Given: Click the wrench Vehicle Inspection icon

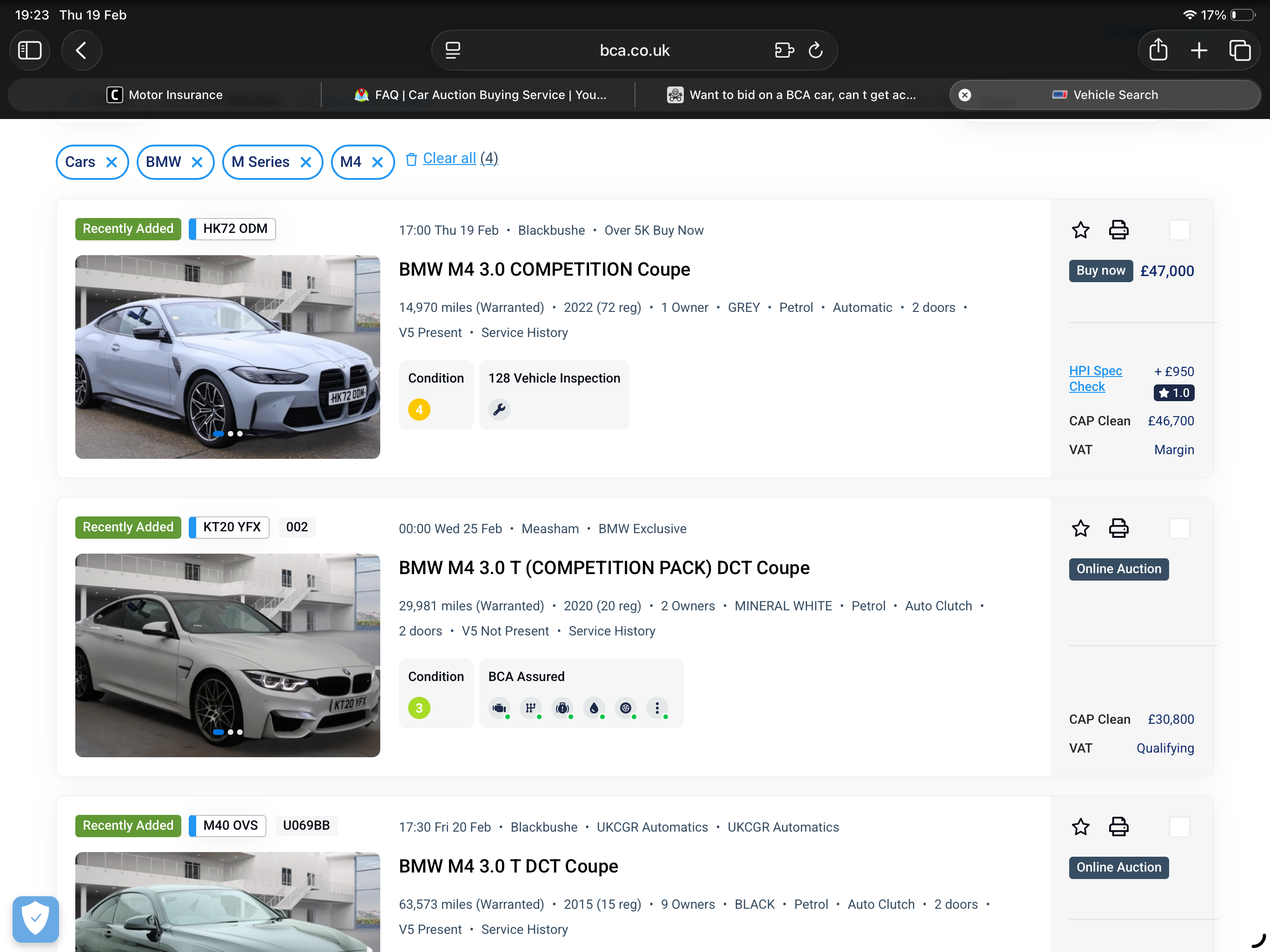Looking at the screenshot, I should click(499, 410).
